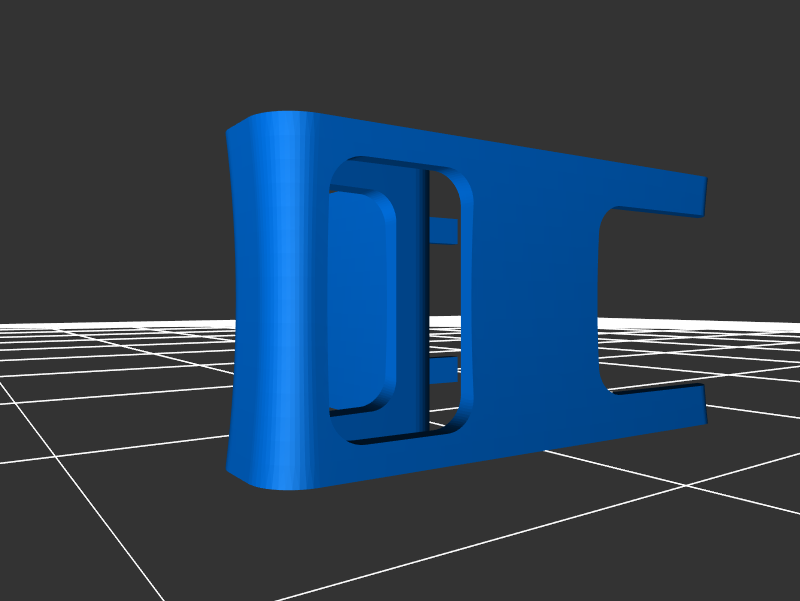Click the U-shaped notch between the prongs
The height and width of the screenshot is (601, 800).
coord(640,300)
